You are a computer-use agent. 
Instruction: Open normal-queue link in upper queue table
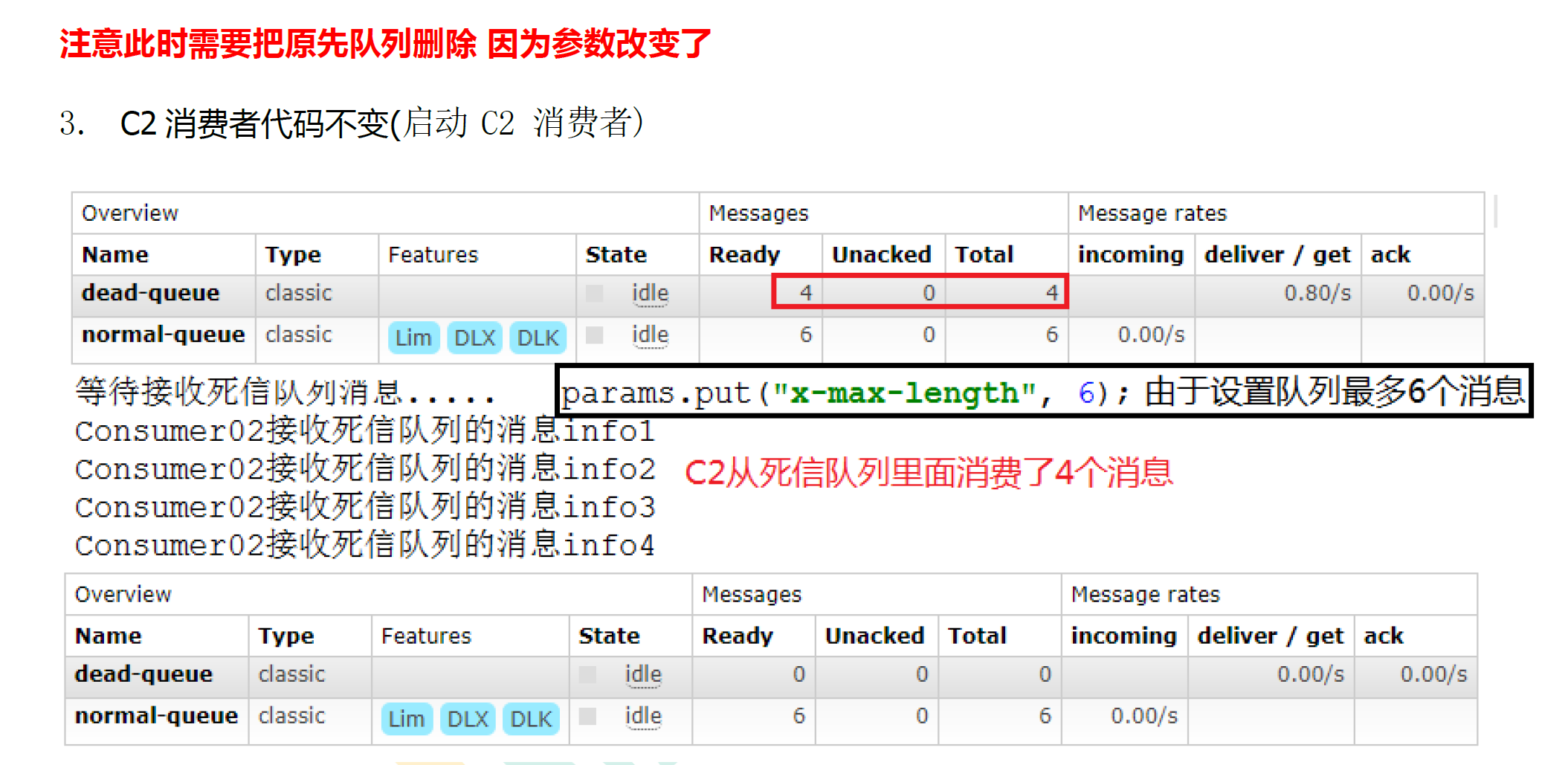coord(164,335)
